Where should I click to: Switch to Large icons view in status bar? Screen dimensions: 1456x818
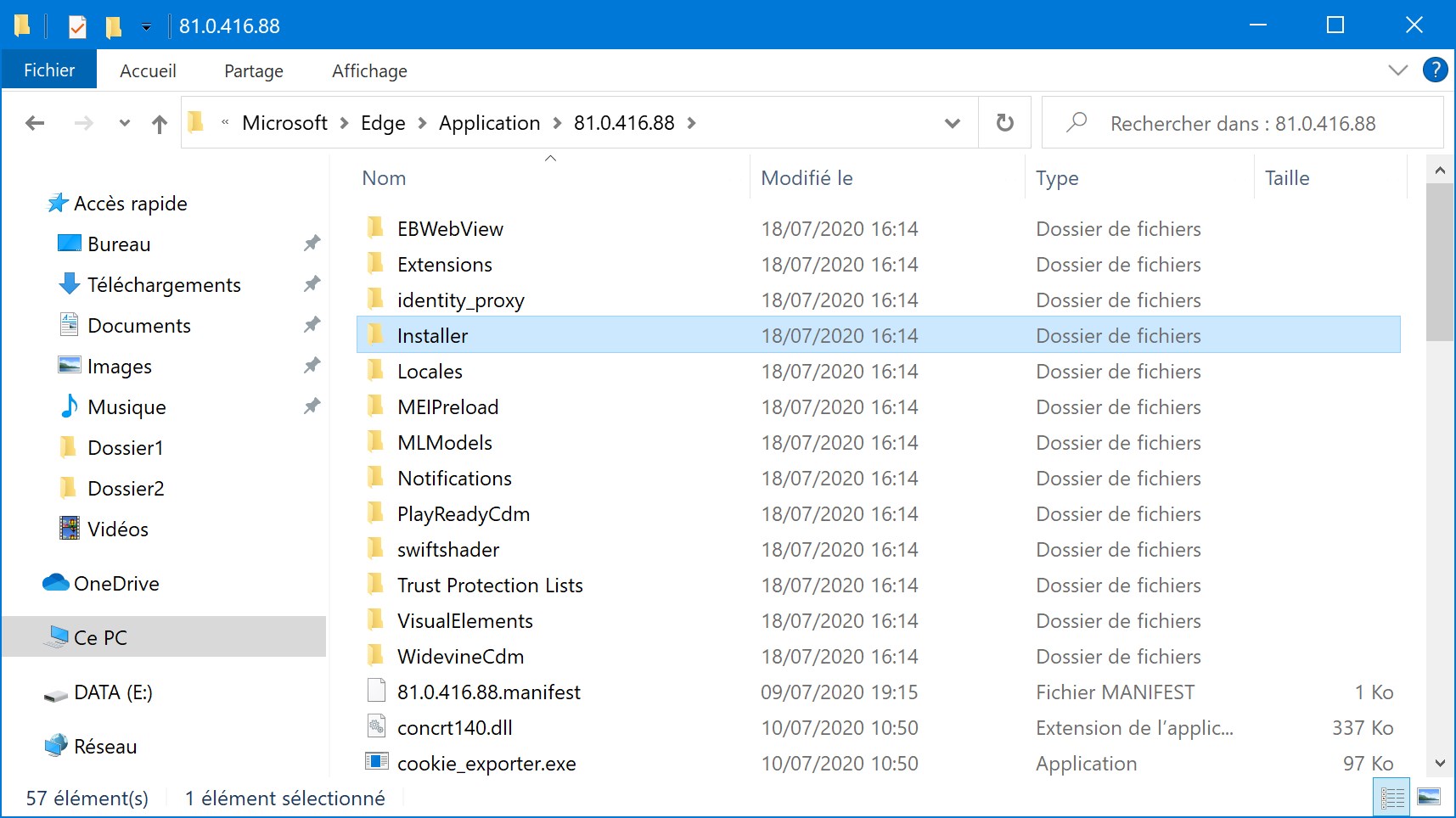(x=1429, y=798)
